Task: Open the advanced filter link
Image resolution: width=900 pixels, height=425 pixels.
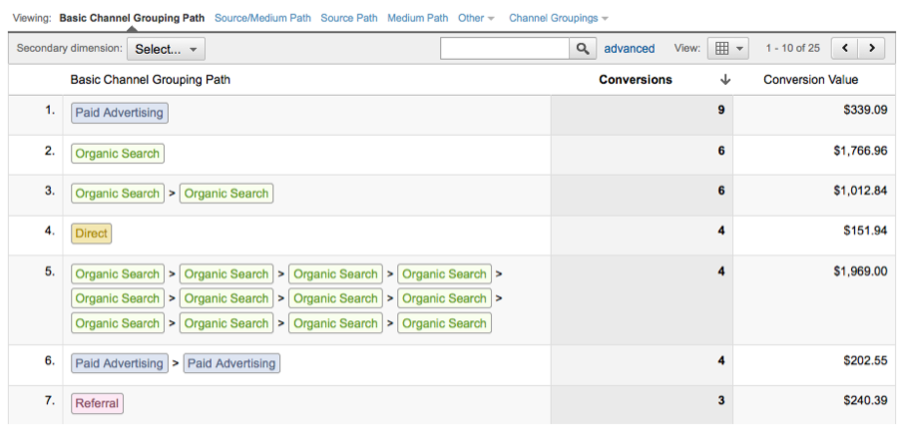Action: point(629,48)
